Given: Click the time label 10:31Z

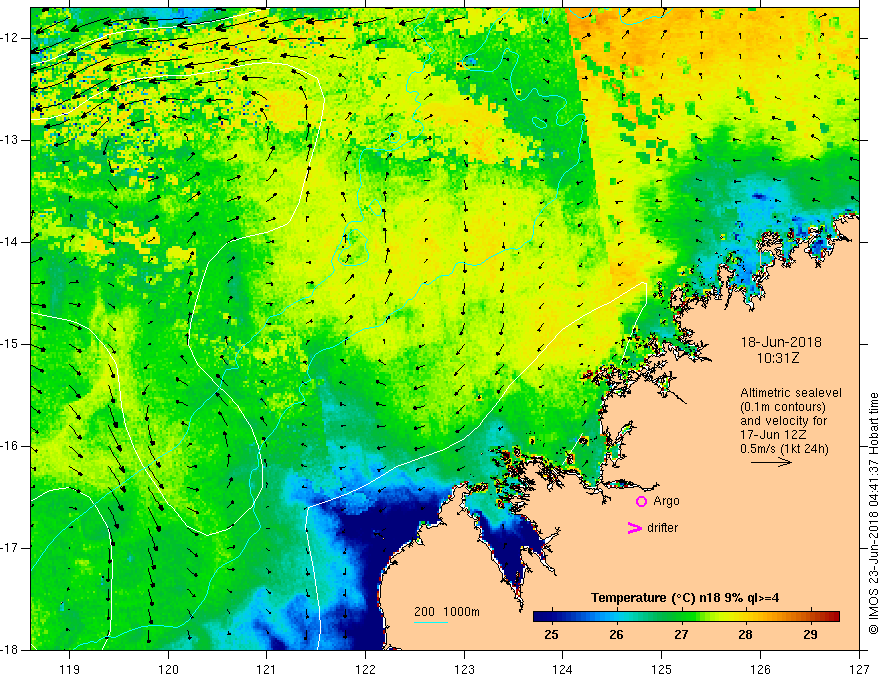Looking at the screenshot, I should pos(777,358).
